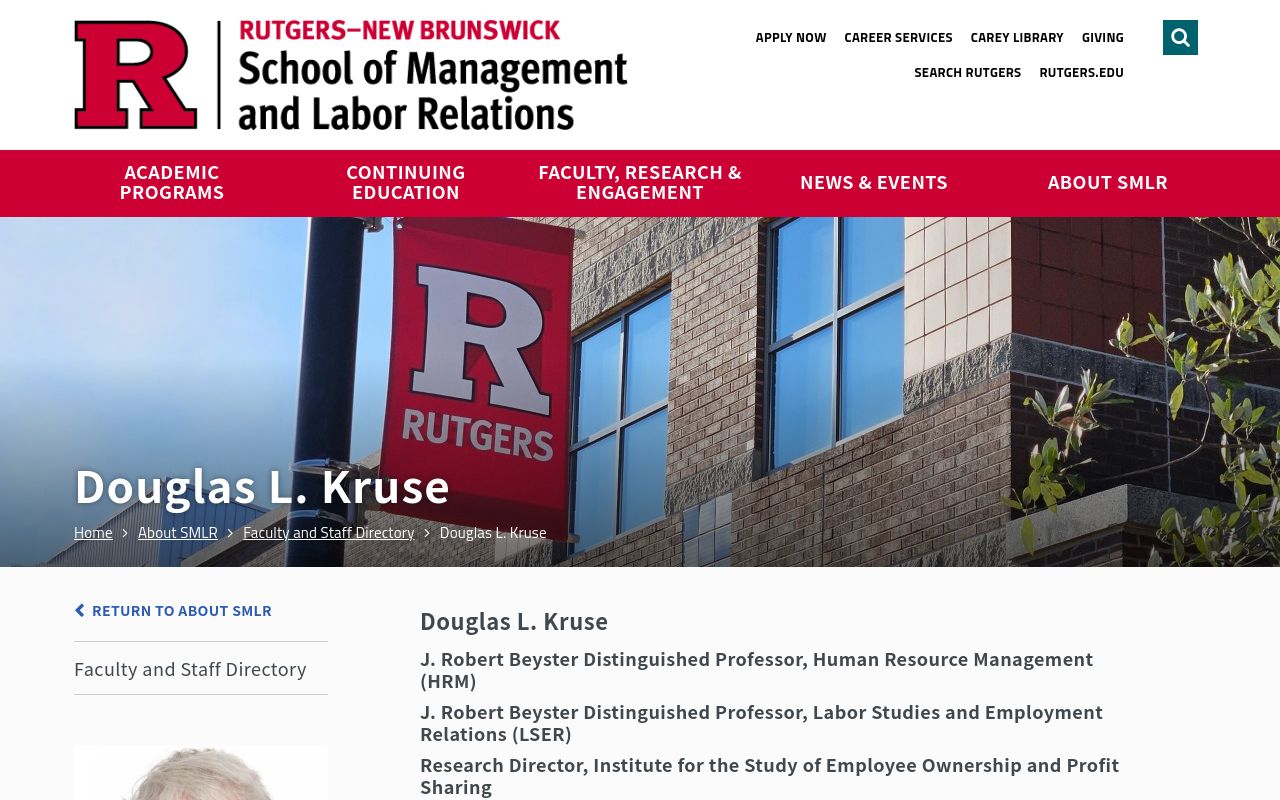
Task: Open Faculty and Staff Directory sidebar item
Action: point(190,669)
